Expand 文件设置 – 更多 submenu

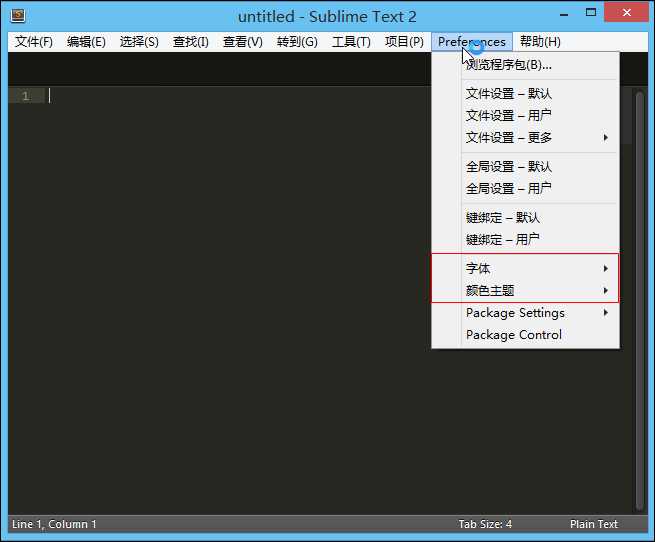click(526, 137)
